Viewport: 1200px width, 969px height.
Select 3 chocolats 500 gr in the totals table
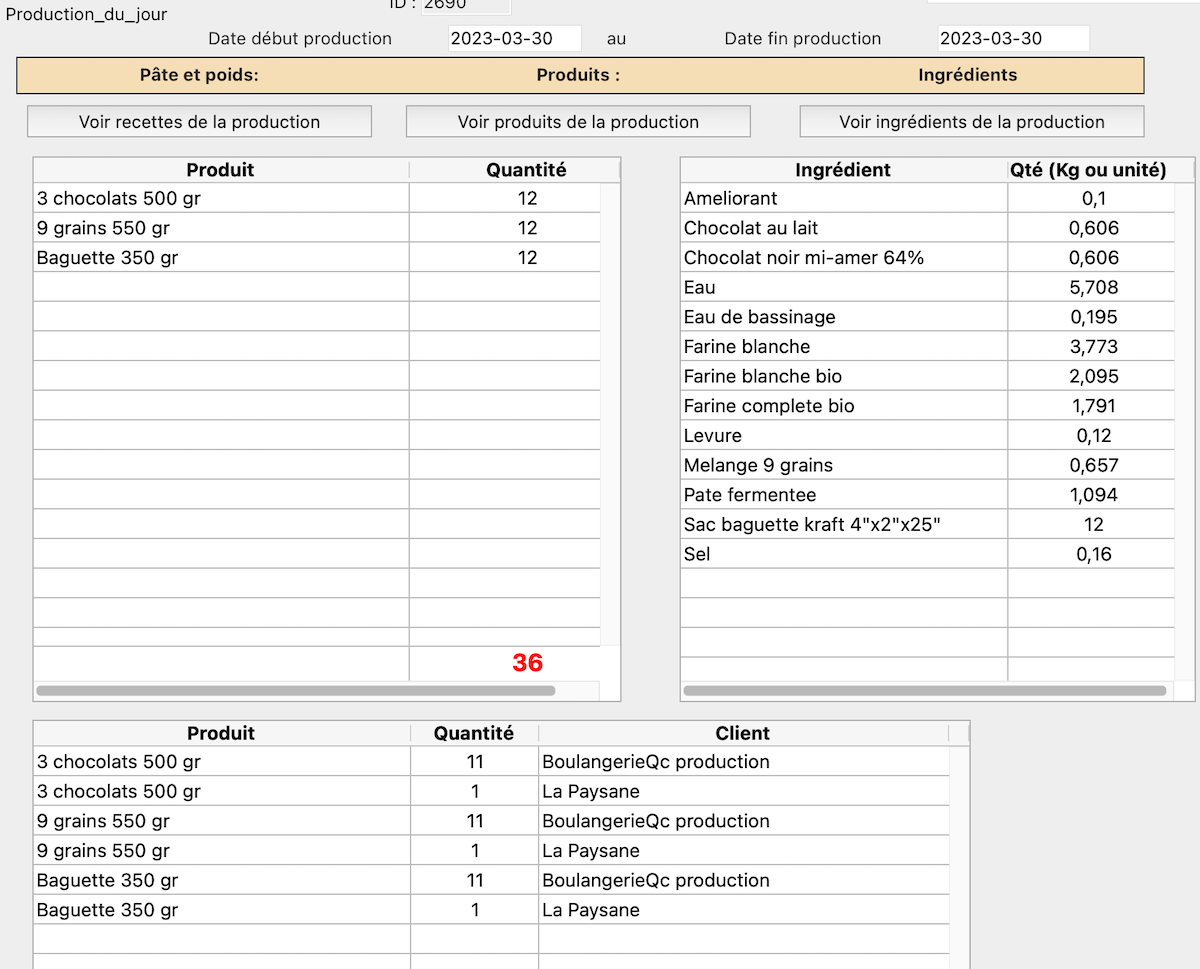click(x=317, y=198)
